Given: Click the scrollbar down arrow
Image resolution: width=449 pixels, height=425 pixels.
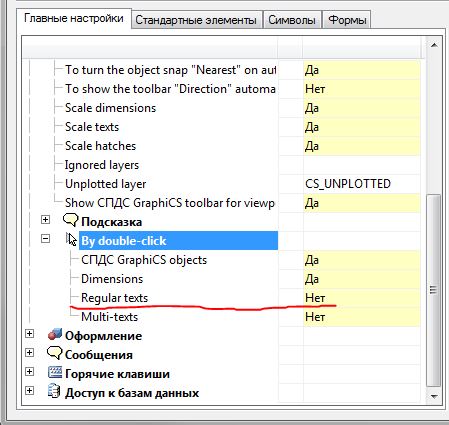Looking at the screenshot, I should (x=434, y=396).
